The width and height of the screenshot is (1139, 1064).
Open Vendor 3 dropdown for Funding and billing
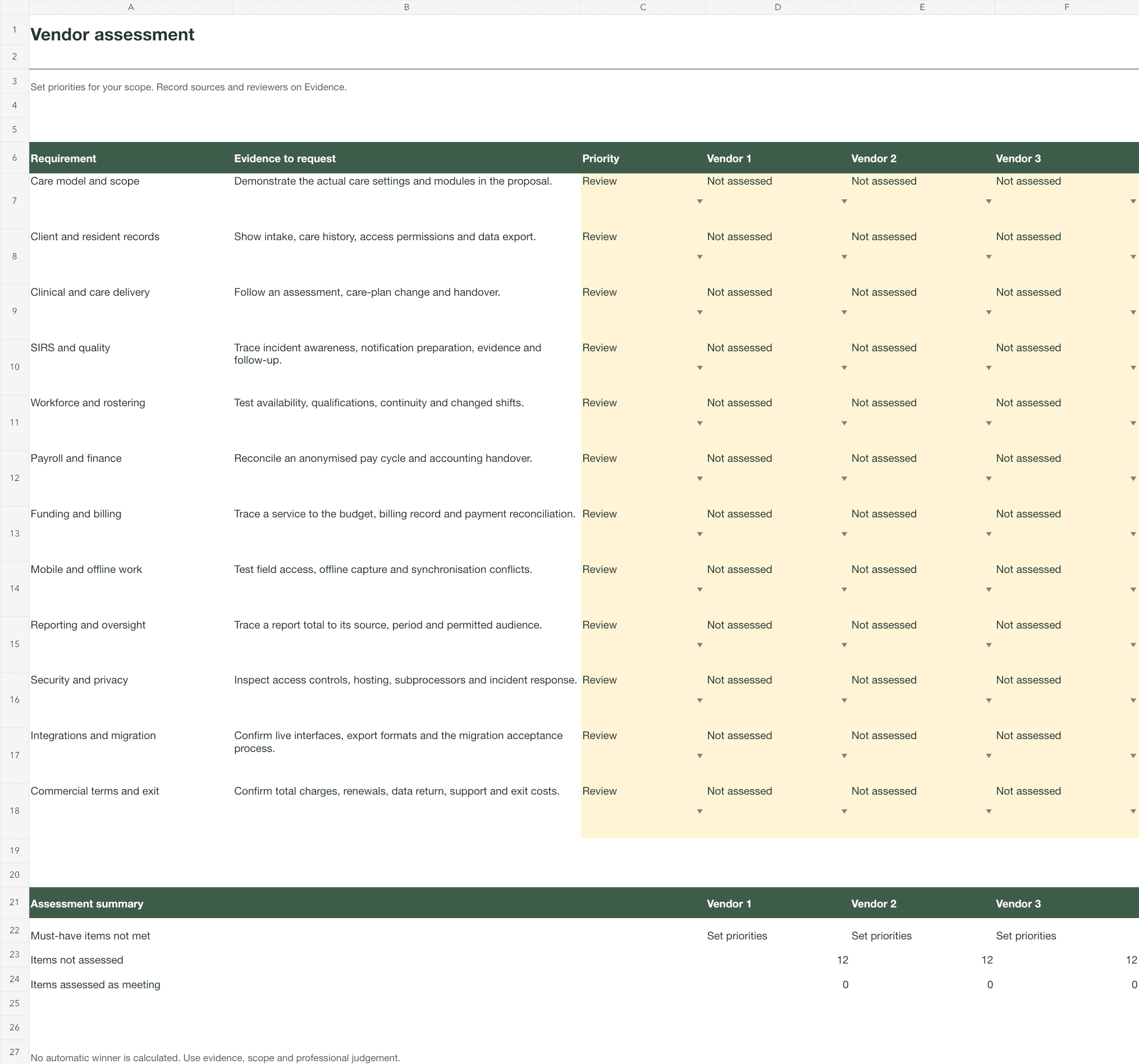[1132, 534]
